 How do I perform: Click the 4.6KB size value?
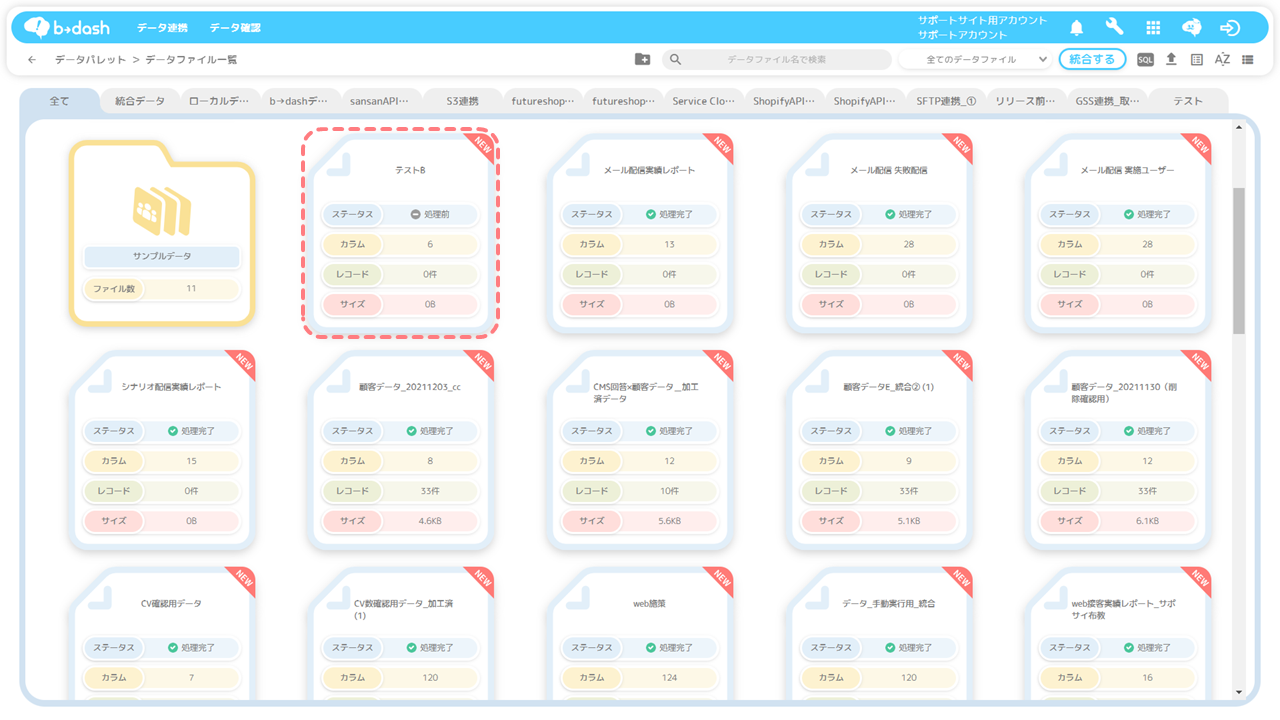click(x=430, y=521)
